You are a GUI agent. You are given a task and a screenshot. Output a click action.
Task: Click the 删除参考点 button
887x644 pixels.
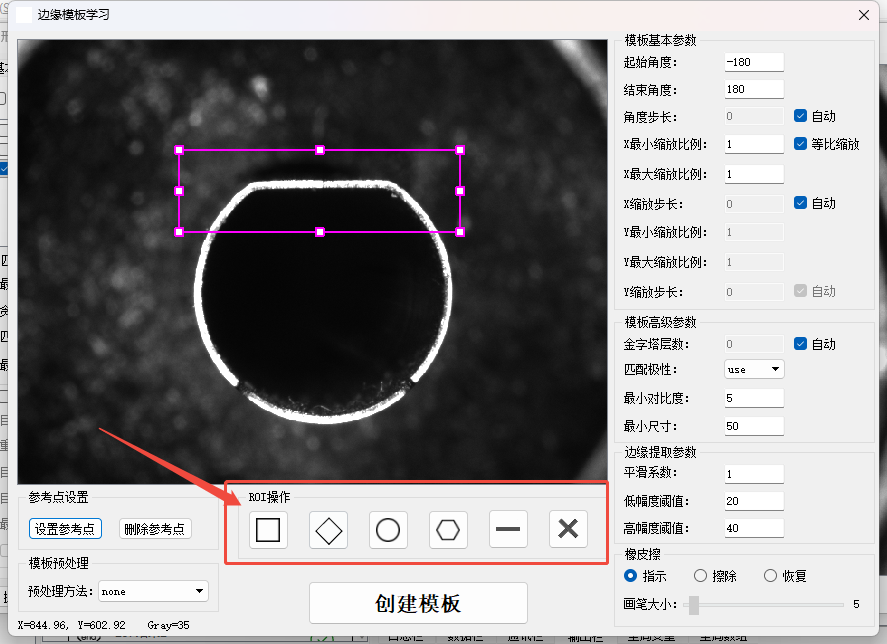(155, 529)
